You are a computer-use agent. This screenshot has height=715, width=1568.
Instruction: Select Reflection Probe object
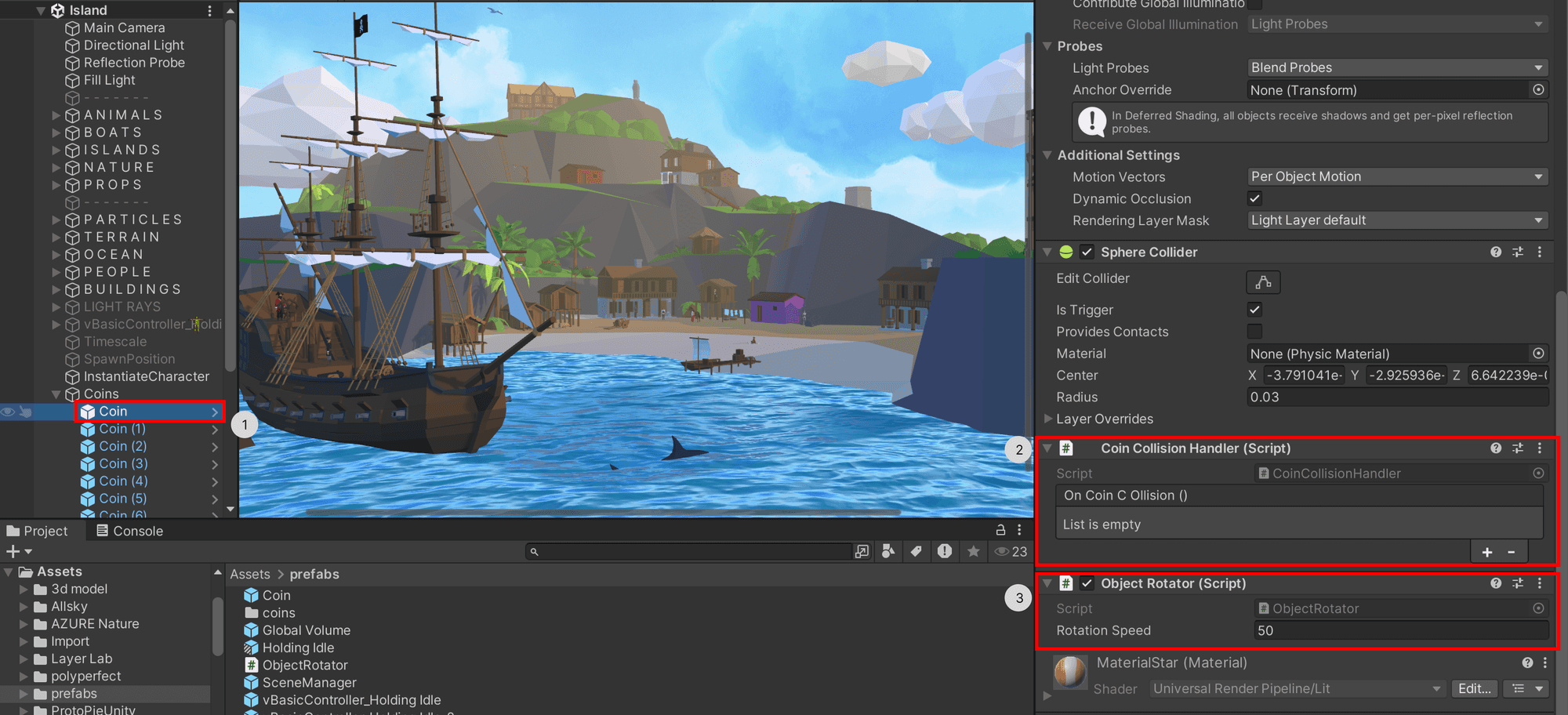pos(133,63)
